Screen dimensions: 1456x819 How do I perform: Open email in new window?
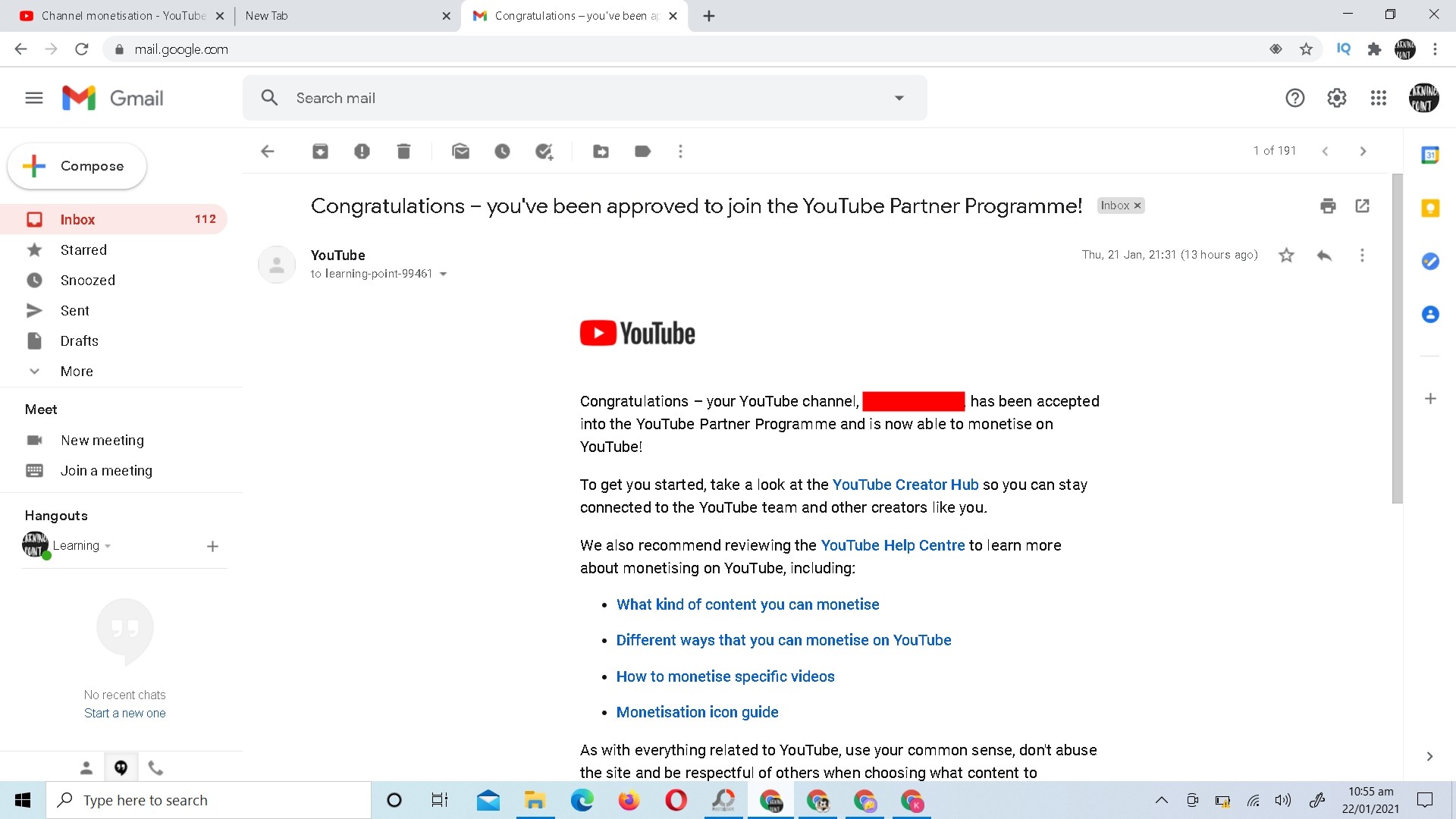(1362, 206)
